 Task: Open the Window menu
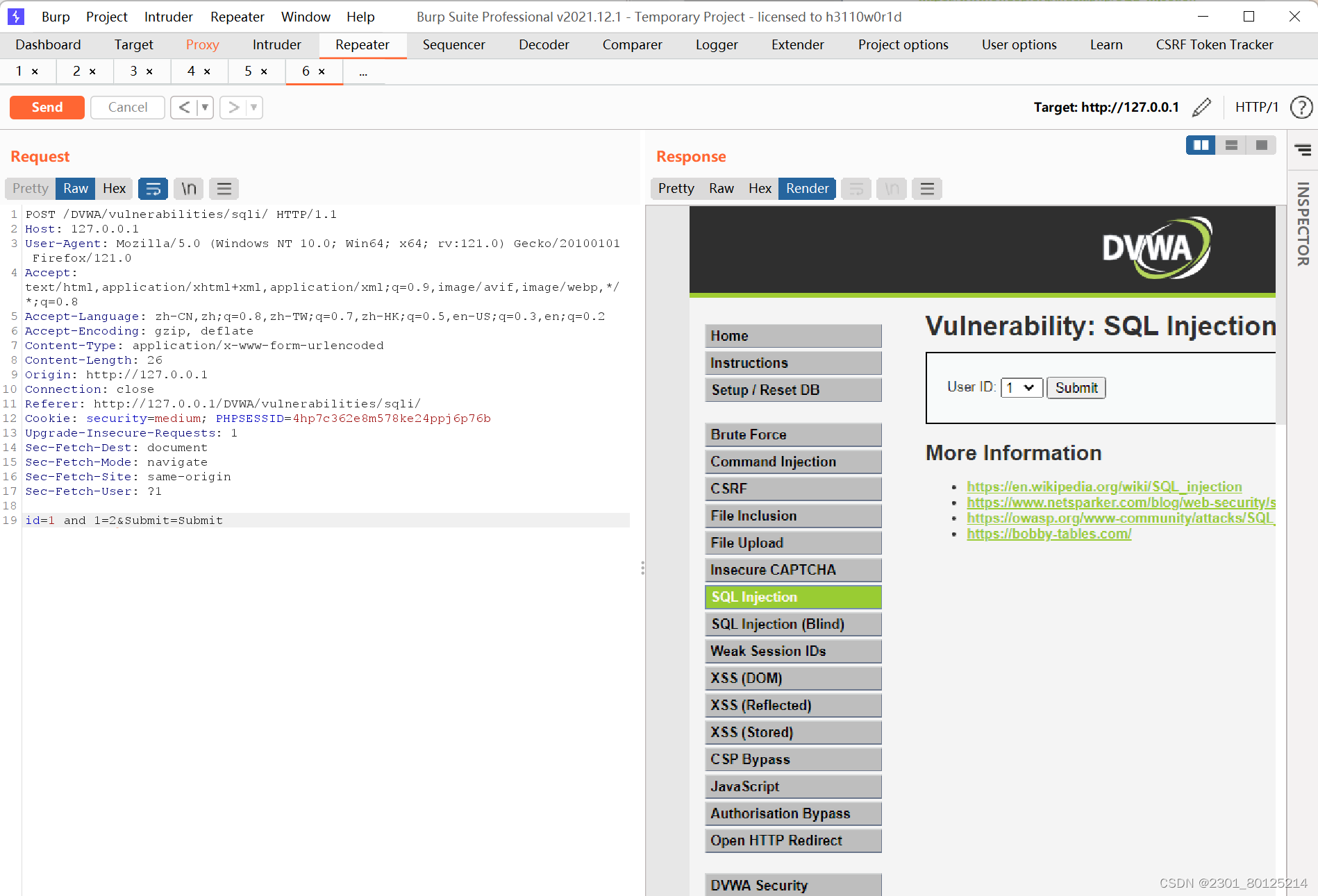coord(306,17)
